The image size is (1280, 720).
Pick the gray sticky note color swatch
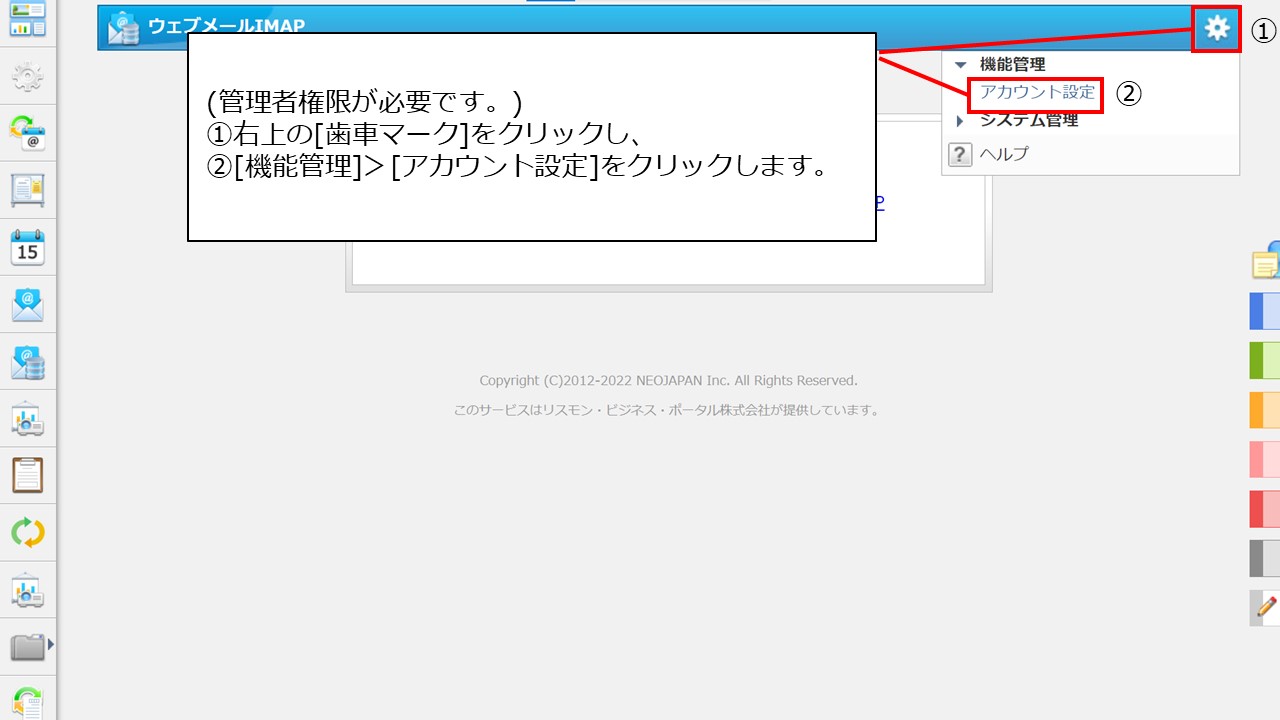pos(1265,558)
